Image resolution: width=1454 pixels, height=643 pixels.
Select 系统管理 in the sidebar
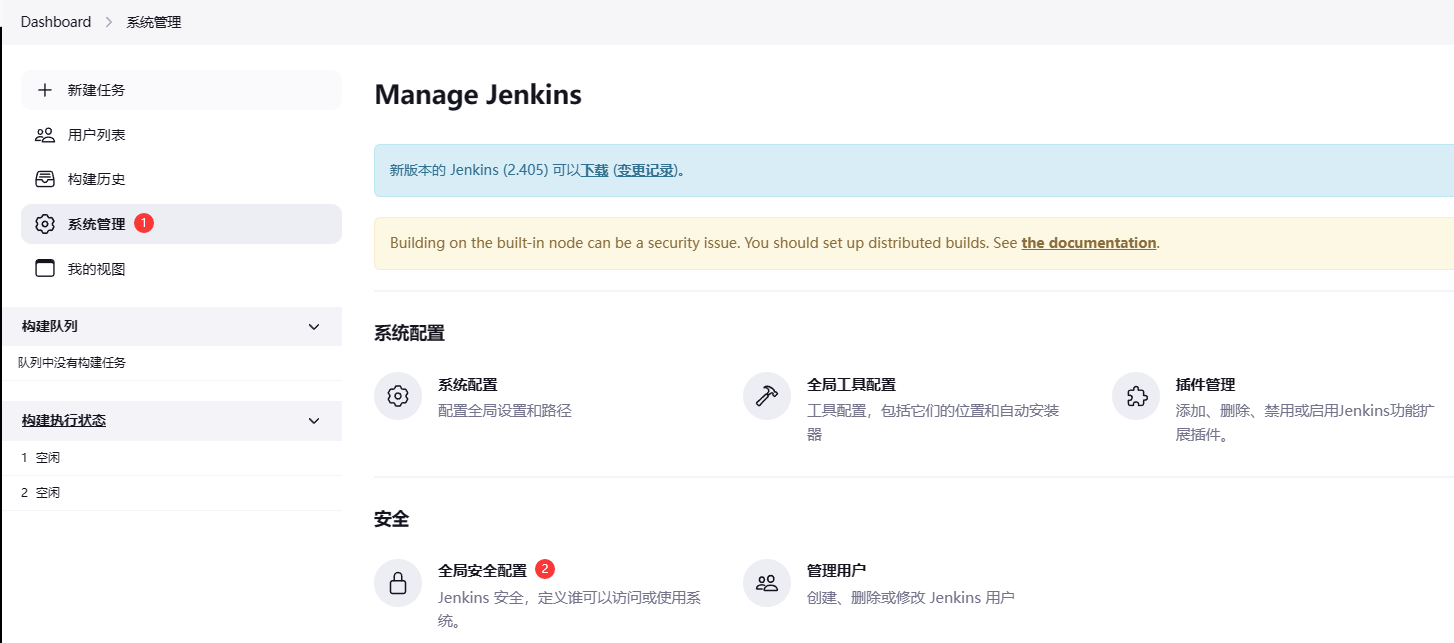[x=181, y=224]
